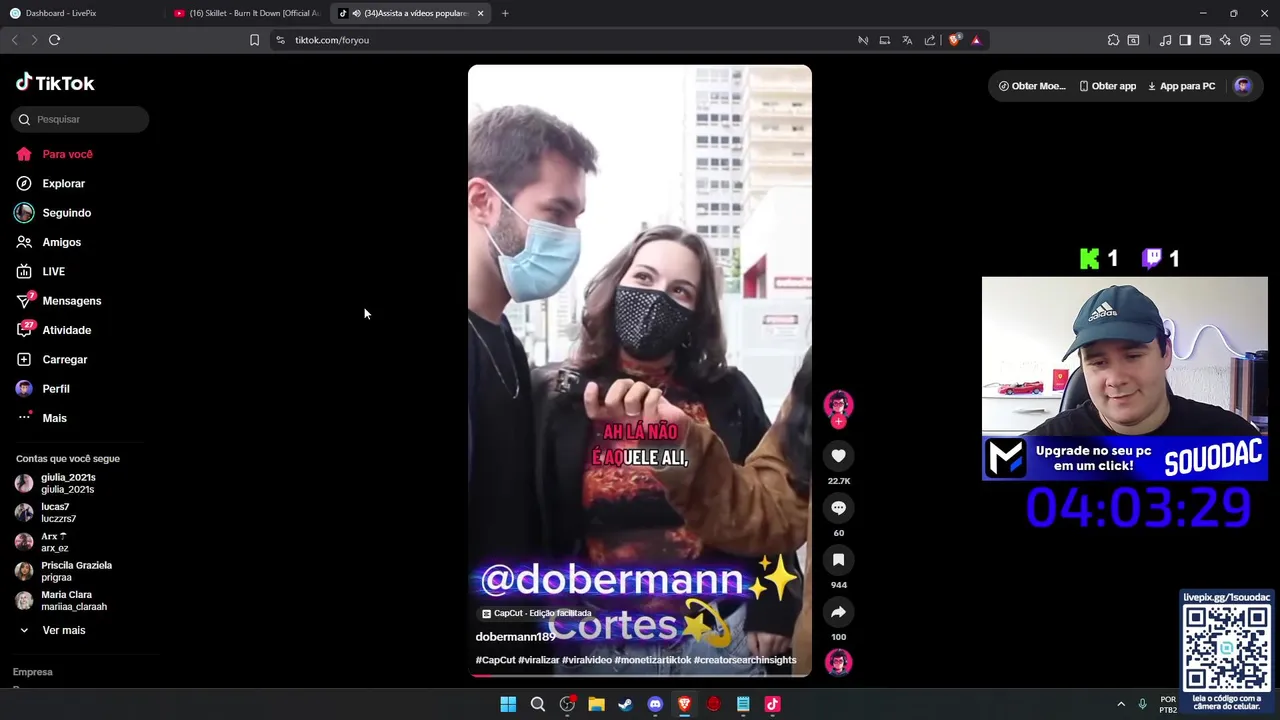Open the Para você feed
The image size is (1280, 720).
click(x=55, y=154)
